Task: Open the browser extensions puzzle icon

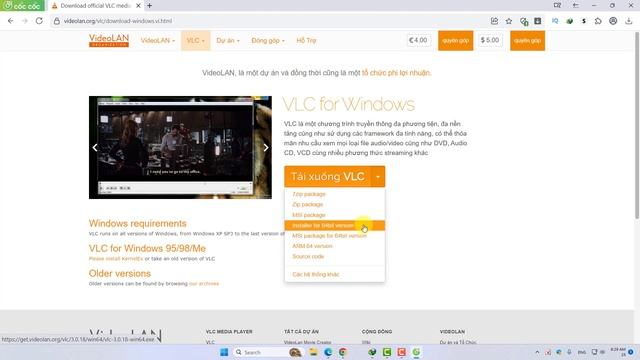Action: (x=598, y=21)
